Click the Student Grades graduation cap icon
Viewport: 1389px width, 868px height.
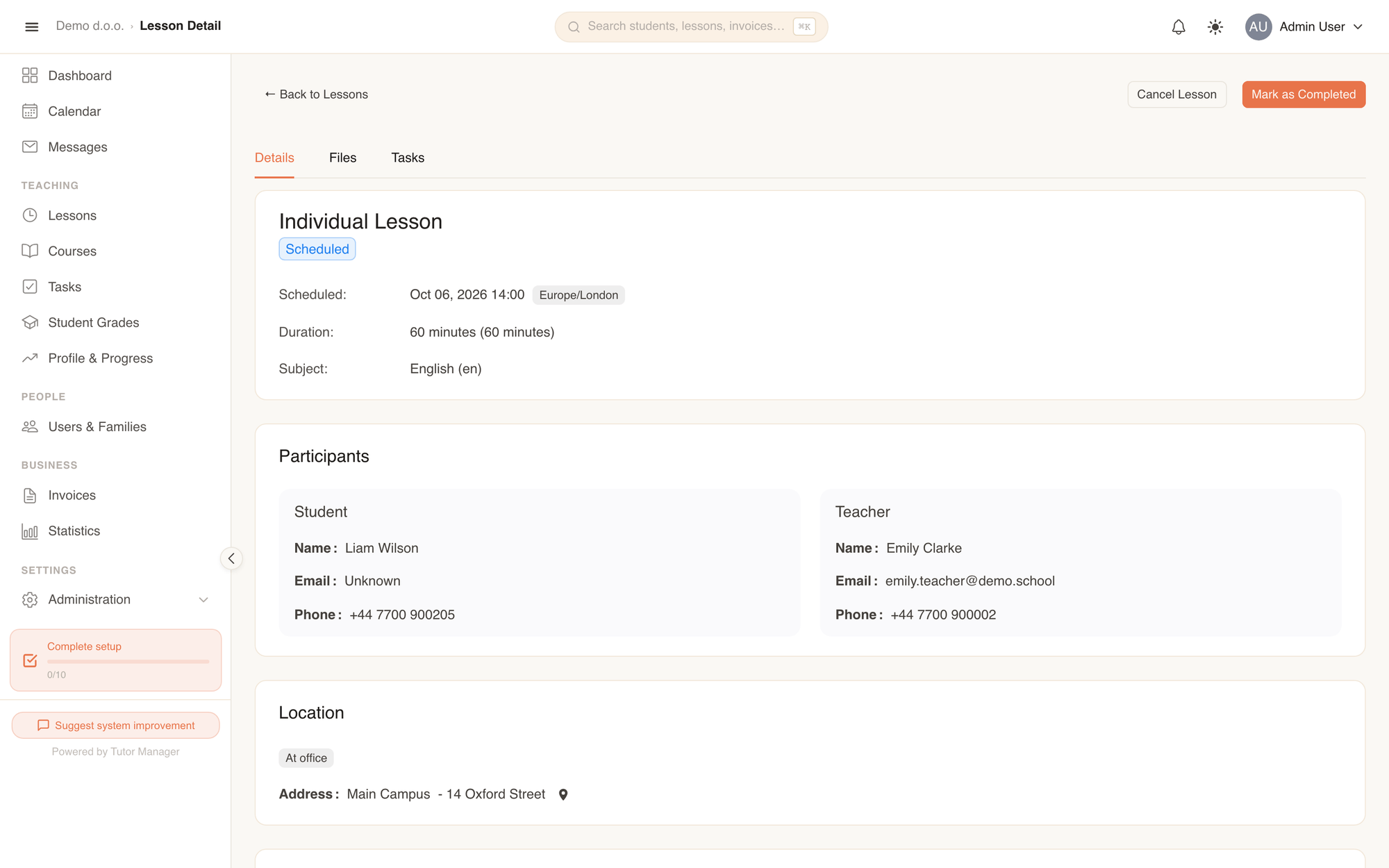coord(30,322)
